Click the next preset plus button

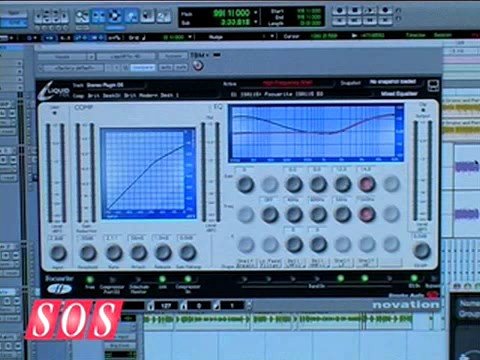[117, 68]
